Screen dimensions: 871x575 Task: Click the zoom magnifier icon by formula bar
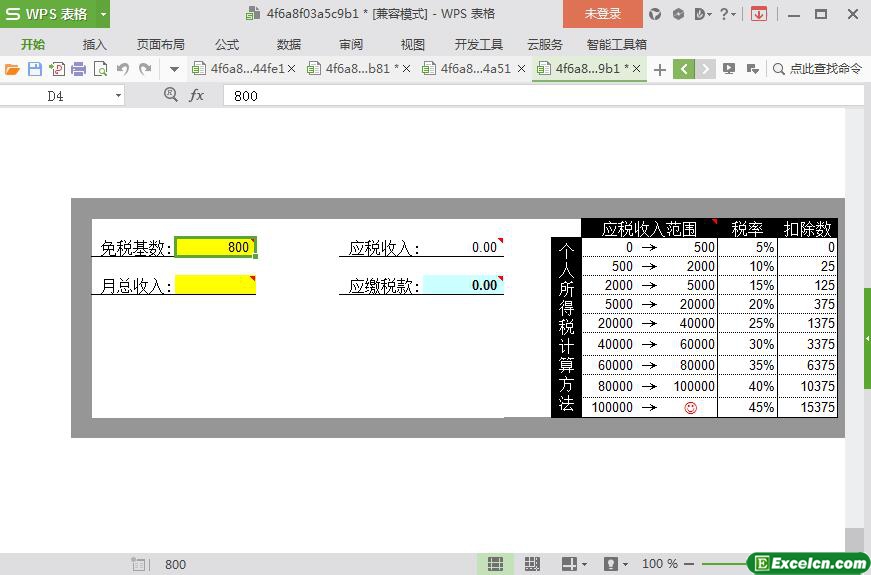[171, 95]
